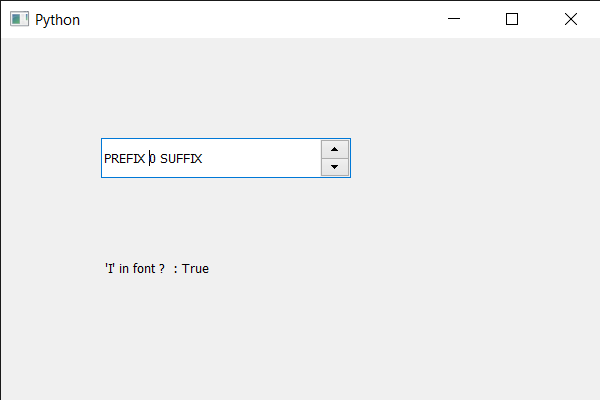
Task: Click the spin box down arrow
Action: click(x=334, y=167)
